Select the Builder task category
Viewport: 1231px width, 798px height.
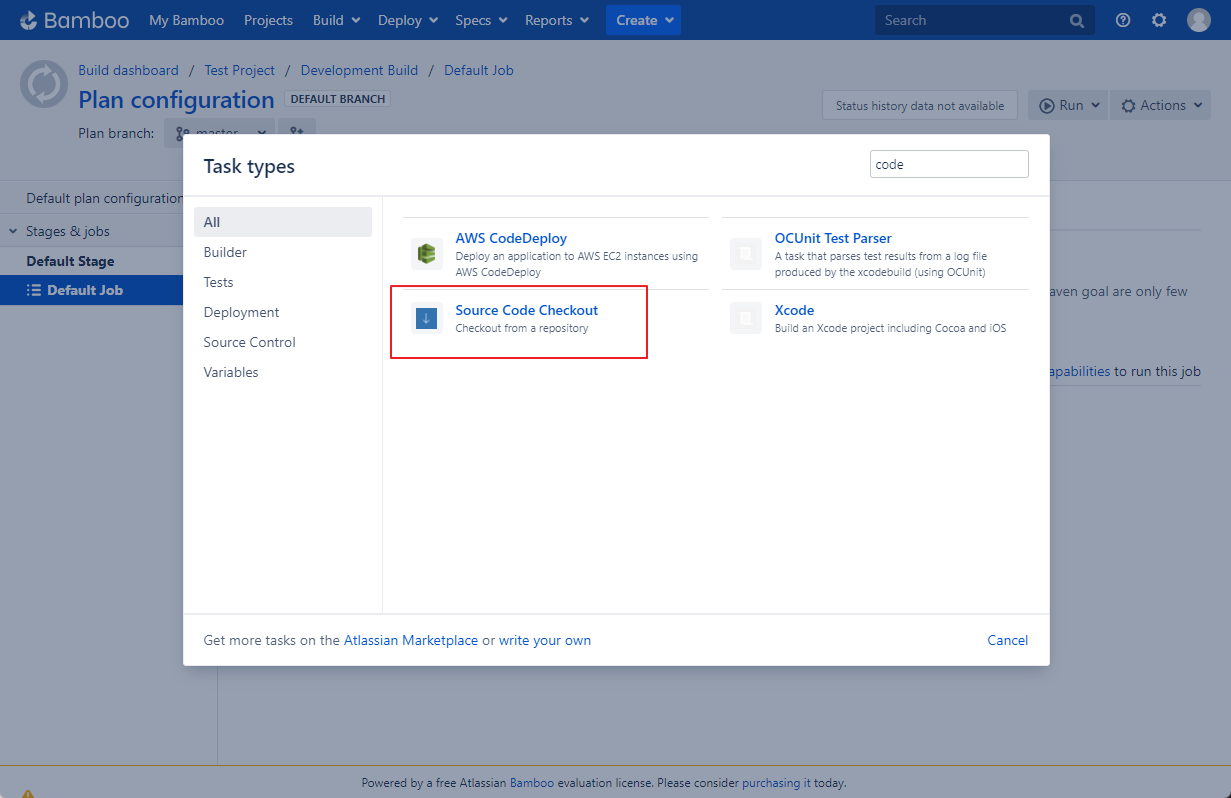pyautogui.click(x=283, y=252)
